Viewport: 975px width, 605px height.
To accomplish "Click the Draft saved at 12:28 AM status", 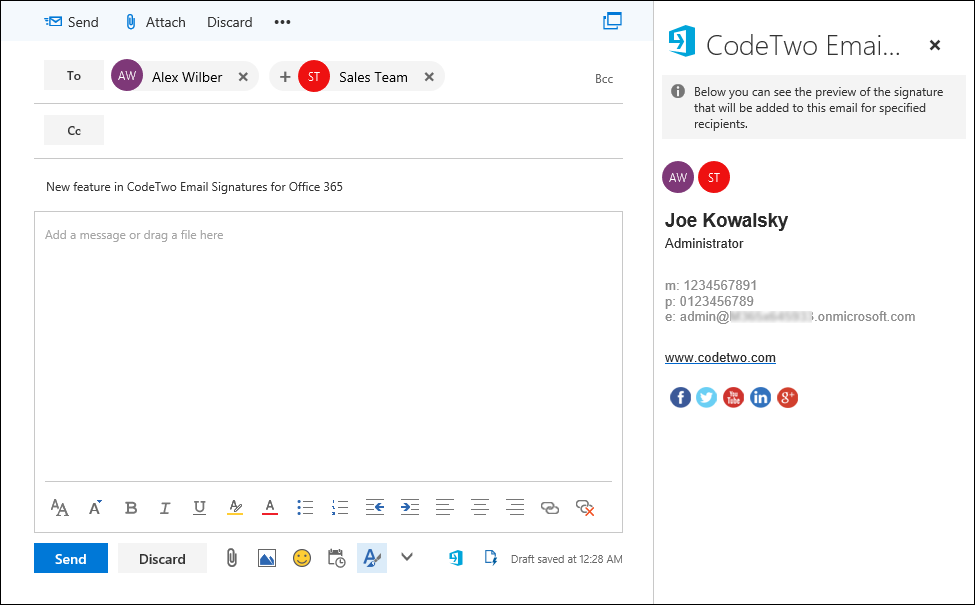I will click(566, 559).
